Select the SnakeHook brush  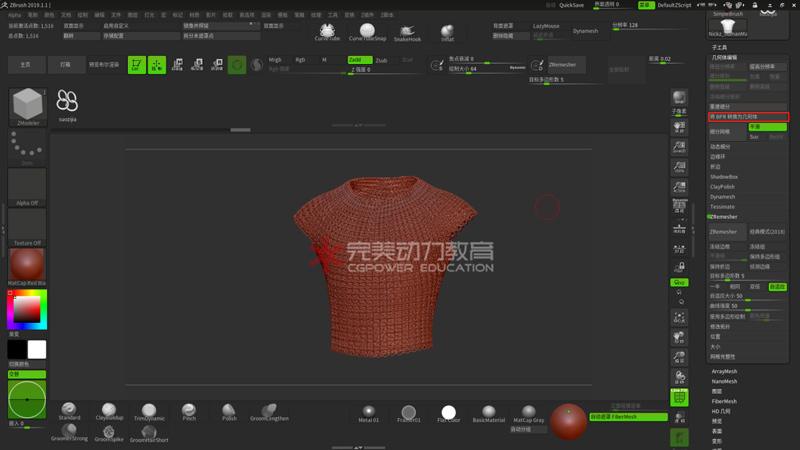(407, 32)
